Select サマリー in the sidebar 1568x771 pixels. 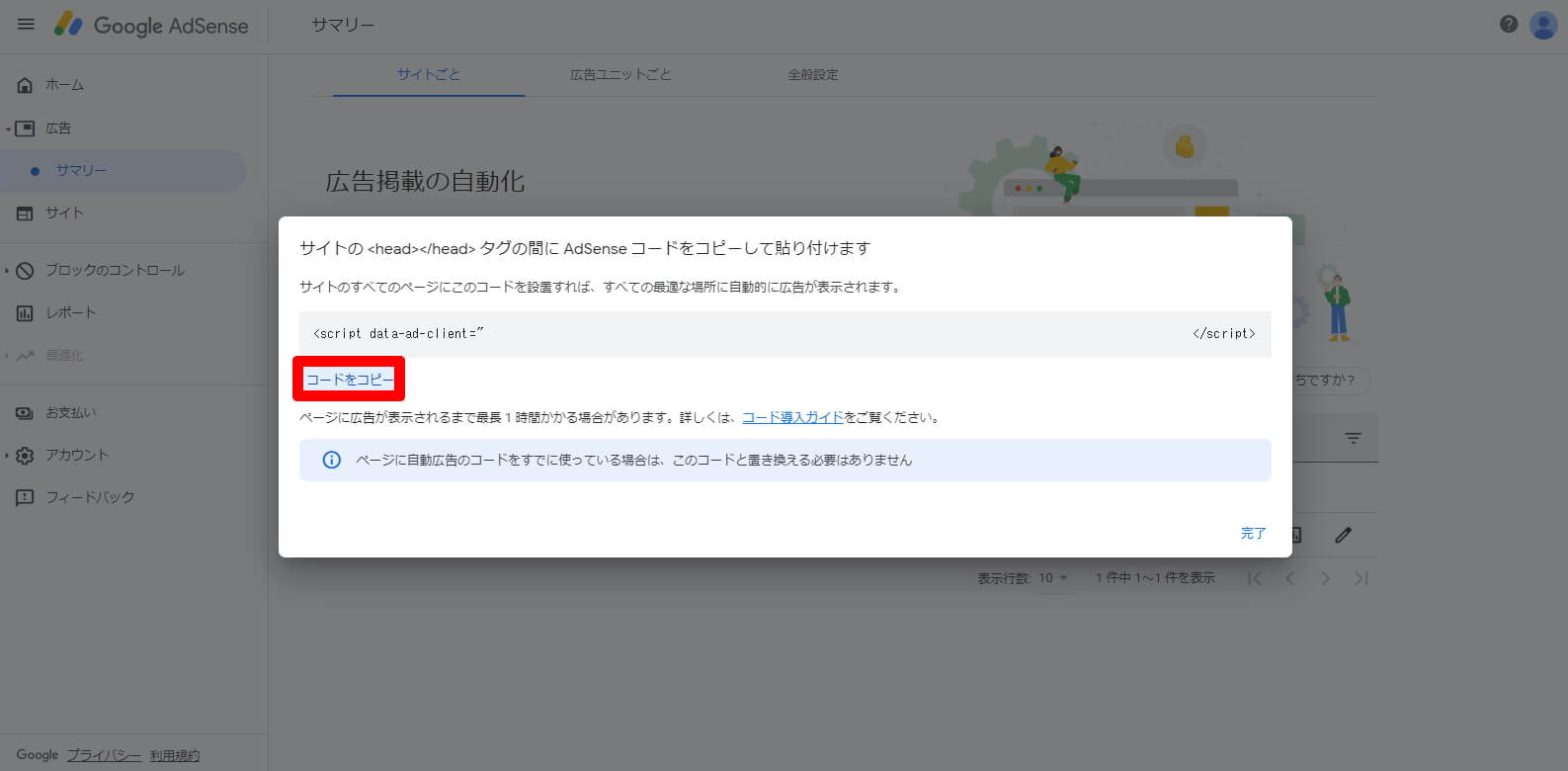pyautogui.click(x=123, y=171)
